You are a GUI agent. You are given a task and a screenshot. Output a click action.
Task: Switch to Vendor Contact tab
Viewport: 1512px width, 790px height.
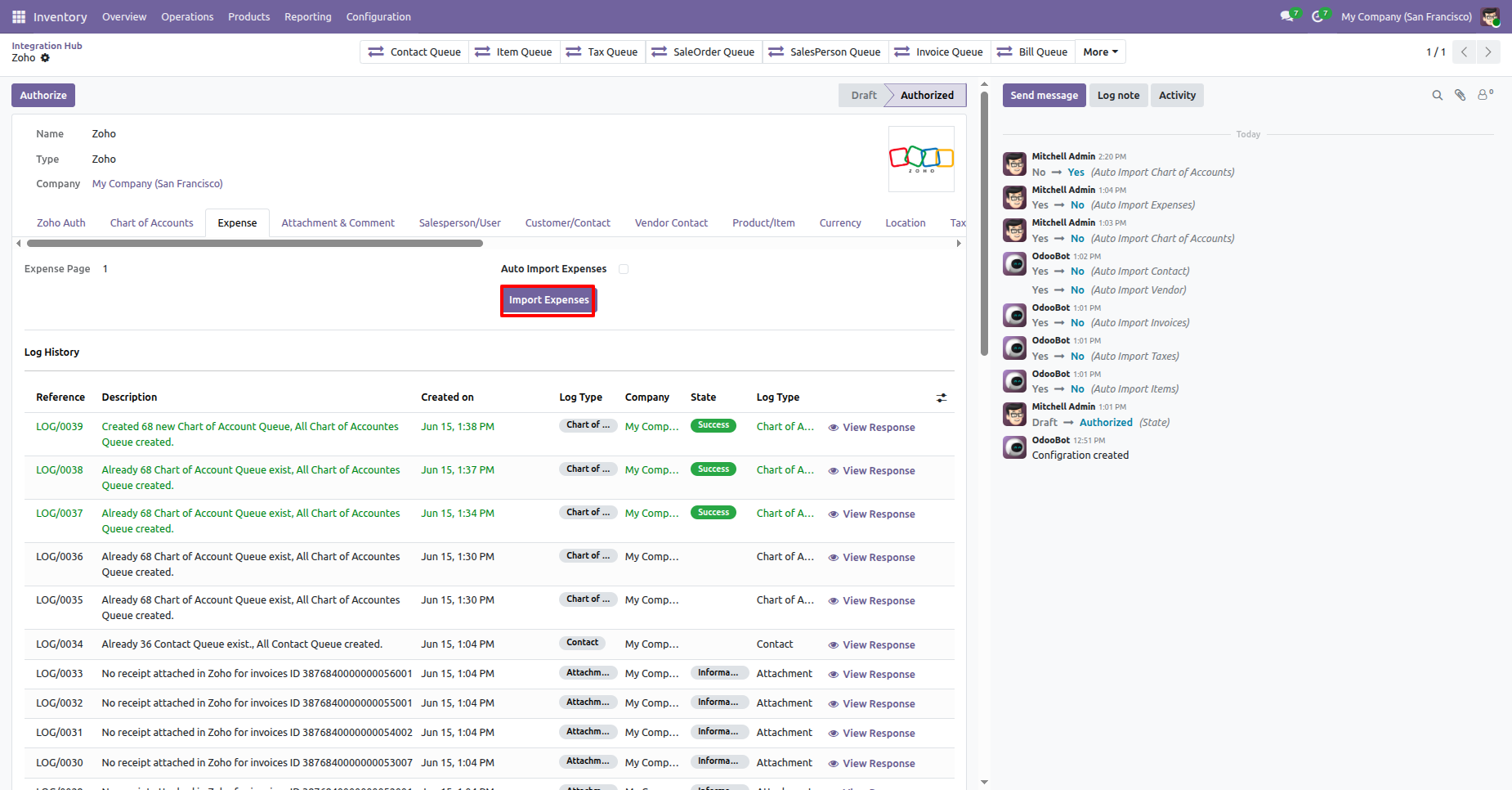672,223
